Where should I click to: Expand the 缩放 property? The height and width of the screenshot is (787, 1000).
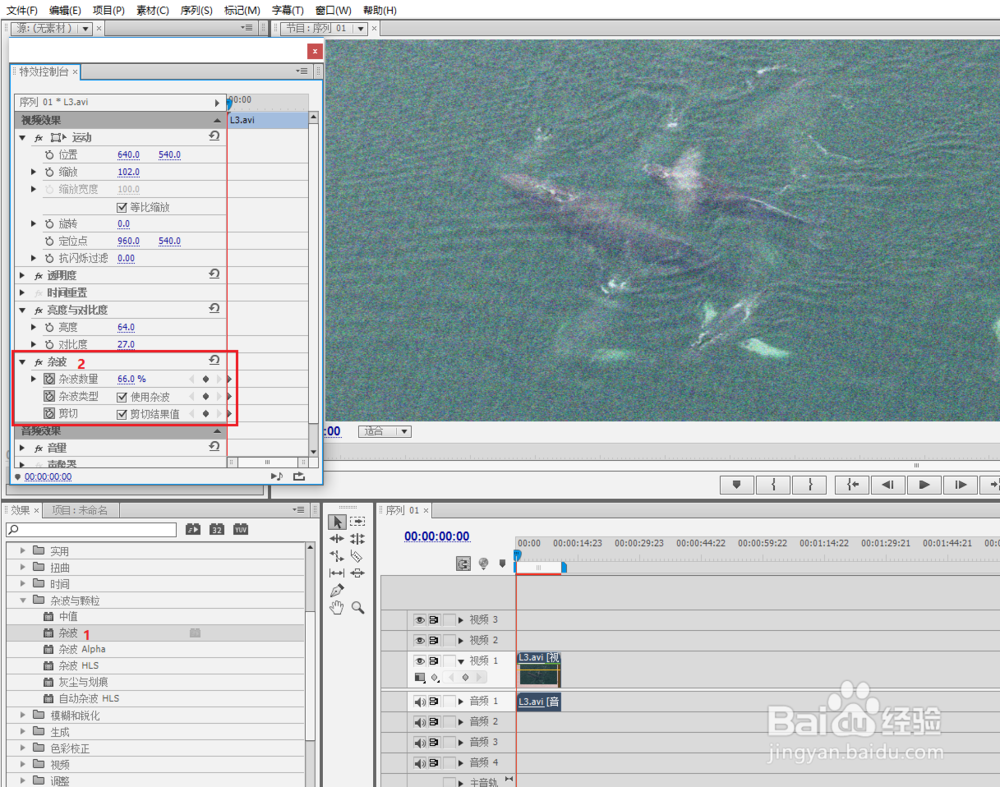tap(34, 172)
